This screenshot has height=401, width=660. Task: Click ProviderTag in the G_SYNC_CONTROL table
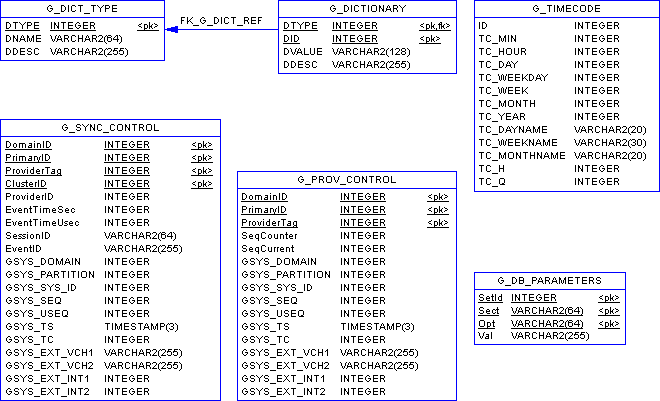[x=33, y=171]
